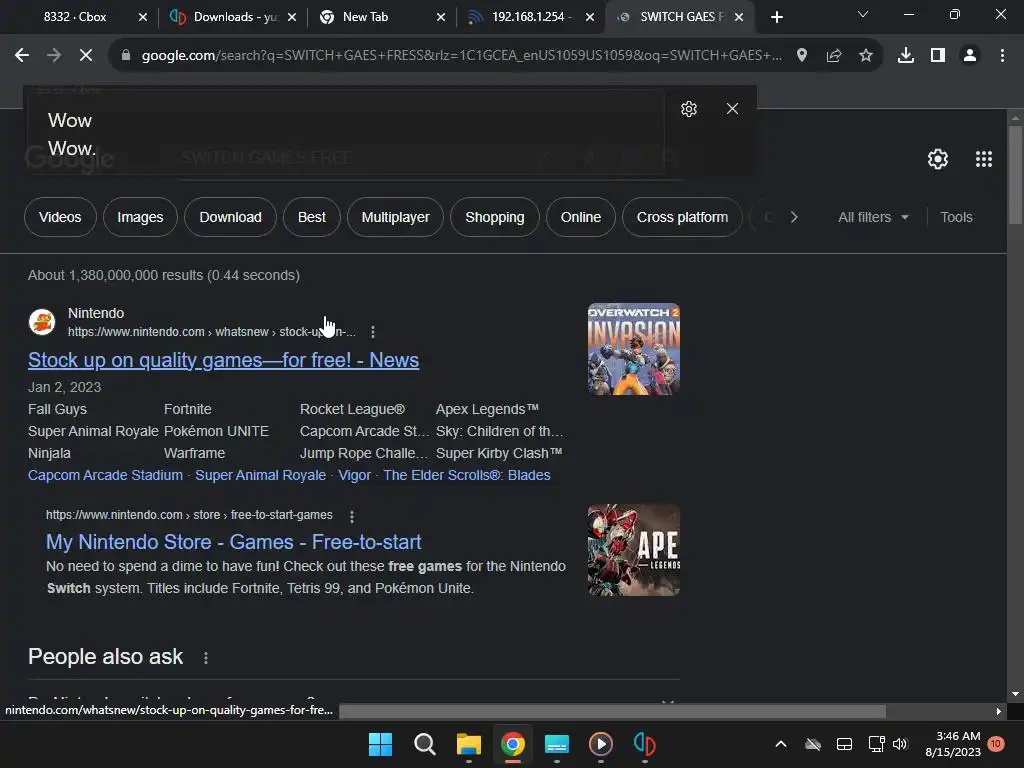Viewport: 1024px width, 768px height.
Task: Apply the Best filter chip
Action: click(x=312, y=217)
